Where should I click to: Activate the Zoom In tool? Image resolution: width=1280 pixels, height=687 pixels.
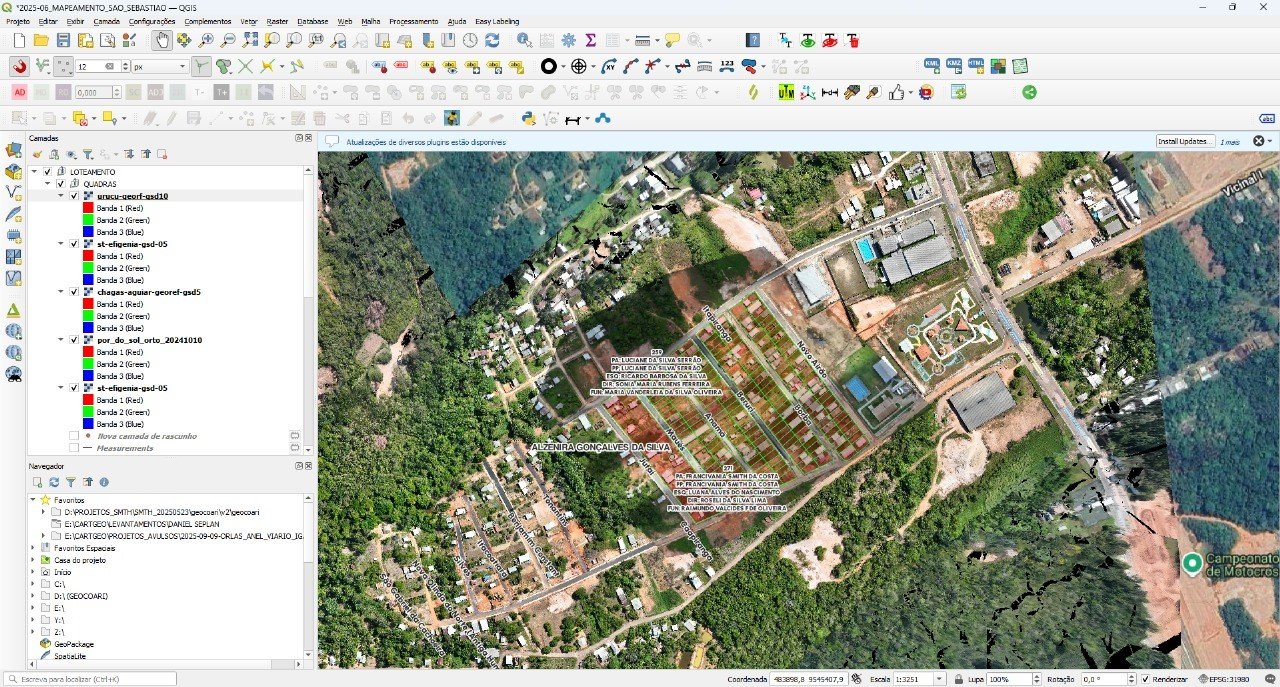pos(206,40)
